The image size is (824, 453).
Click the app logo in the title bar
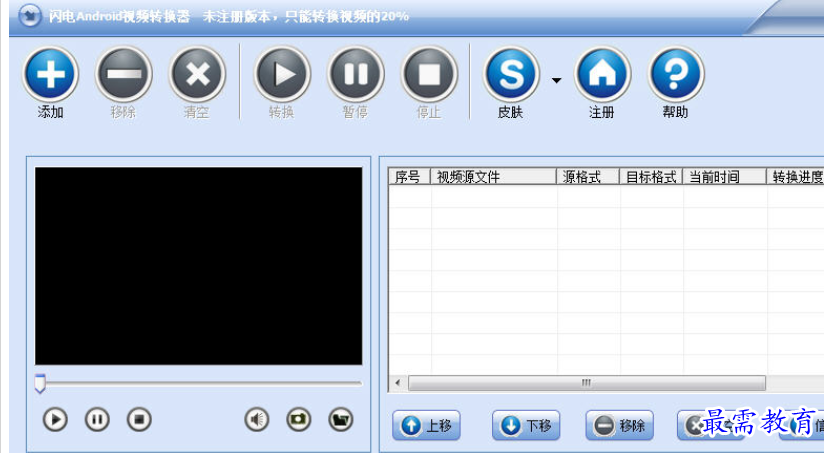pyautogui.click(x=30, y=16)
